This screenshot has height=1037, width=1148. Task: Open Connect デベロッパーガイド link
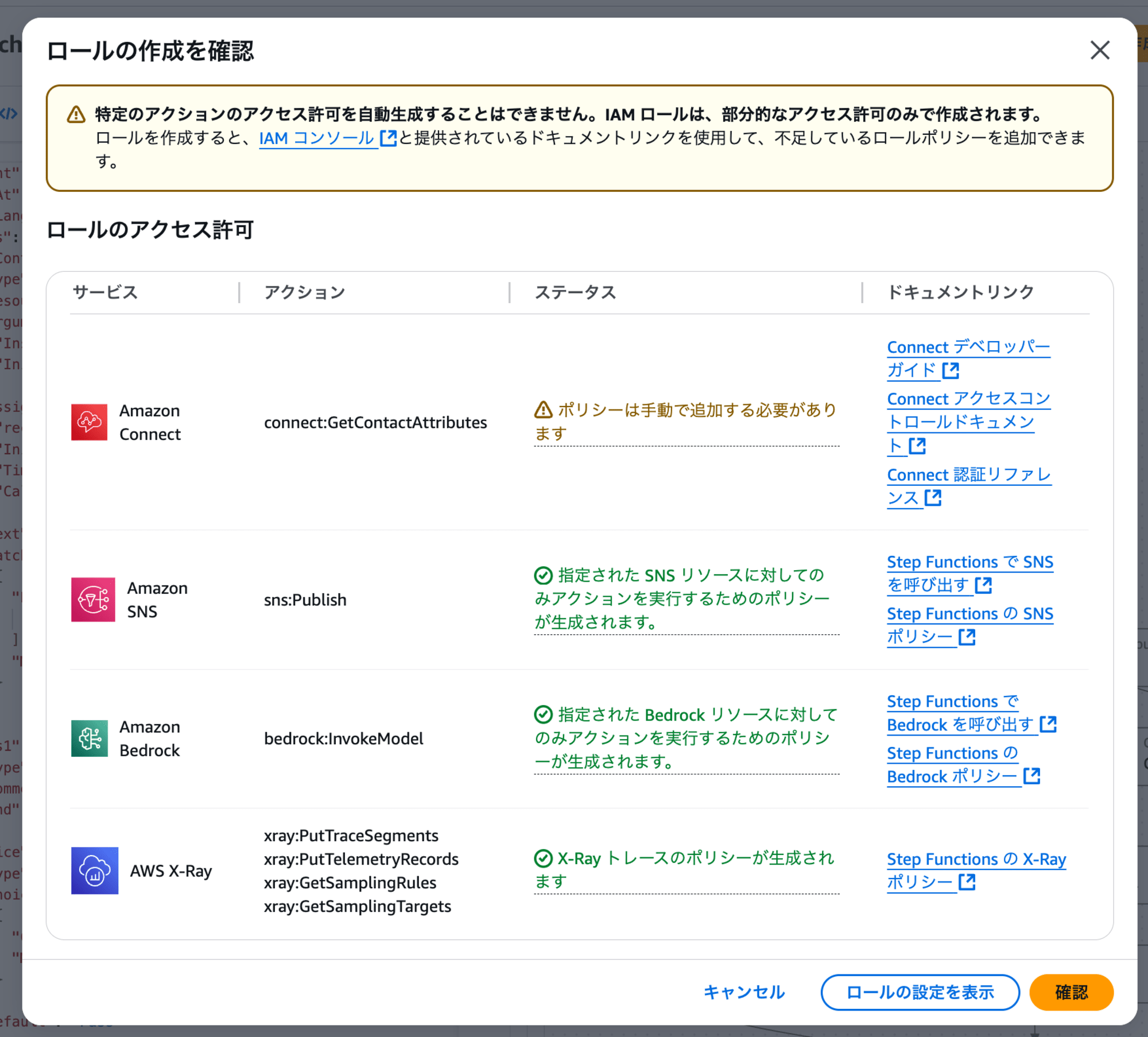pos(968,359)
